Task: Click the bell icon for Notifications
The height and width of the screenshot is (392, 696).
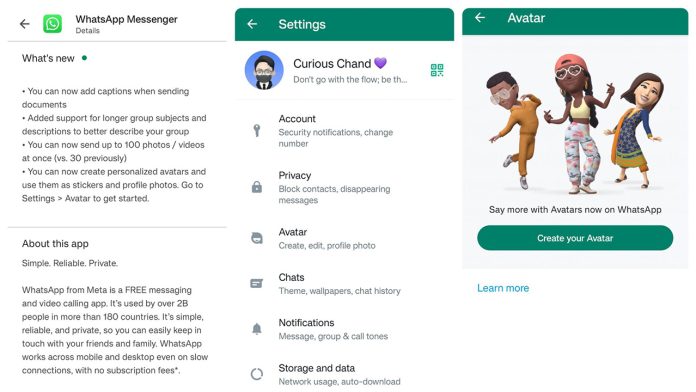Action: click(x=257, y=329)
